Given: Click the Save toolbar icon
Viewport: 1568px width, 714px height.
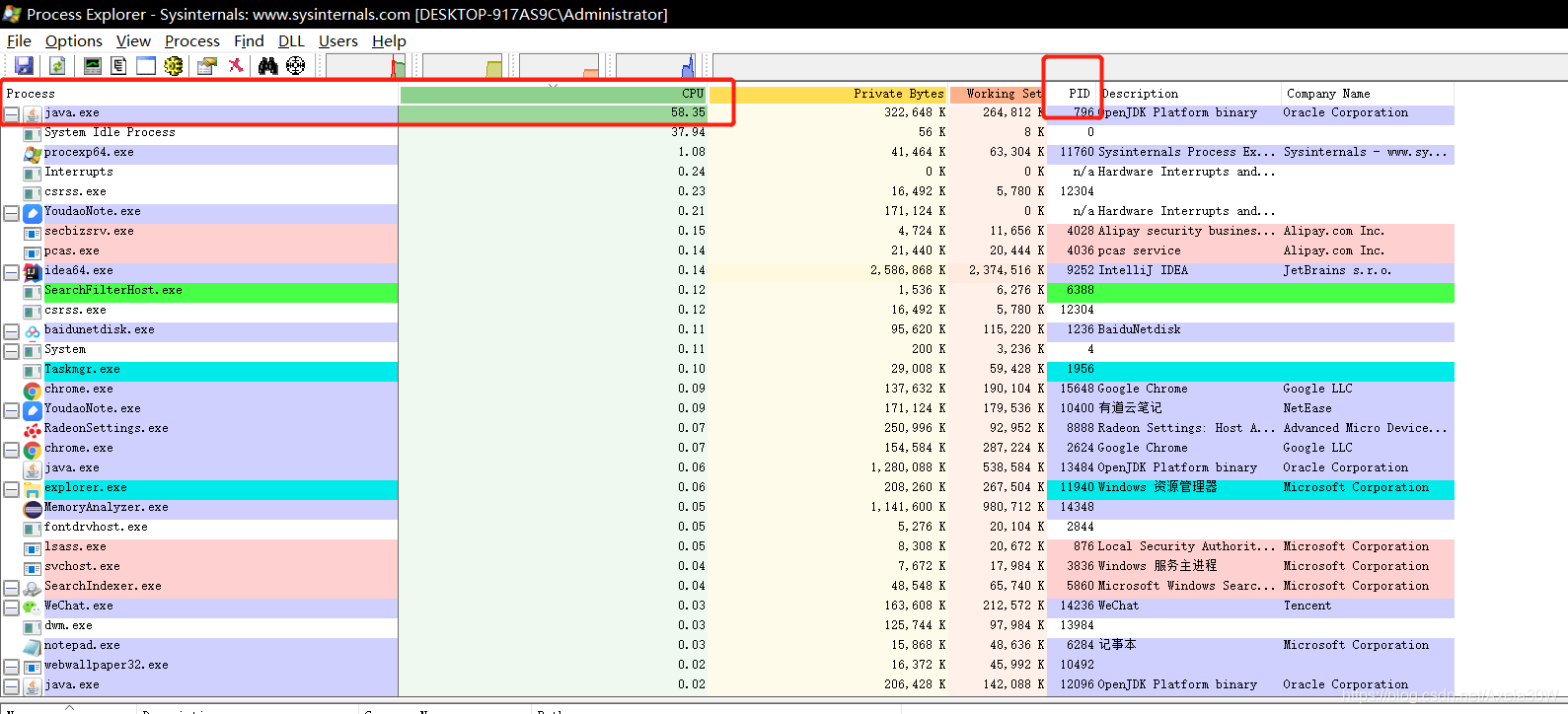Looking at the screenshot, I should (25, 66).
